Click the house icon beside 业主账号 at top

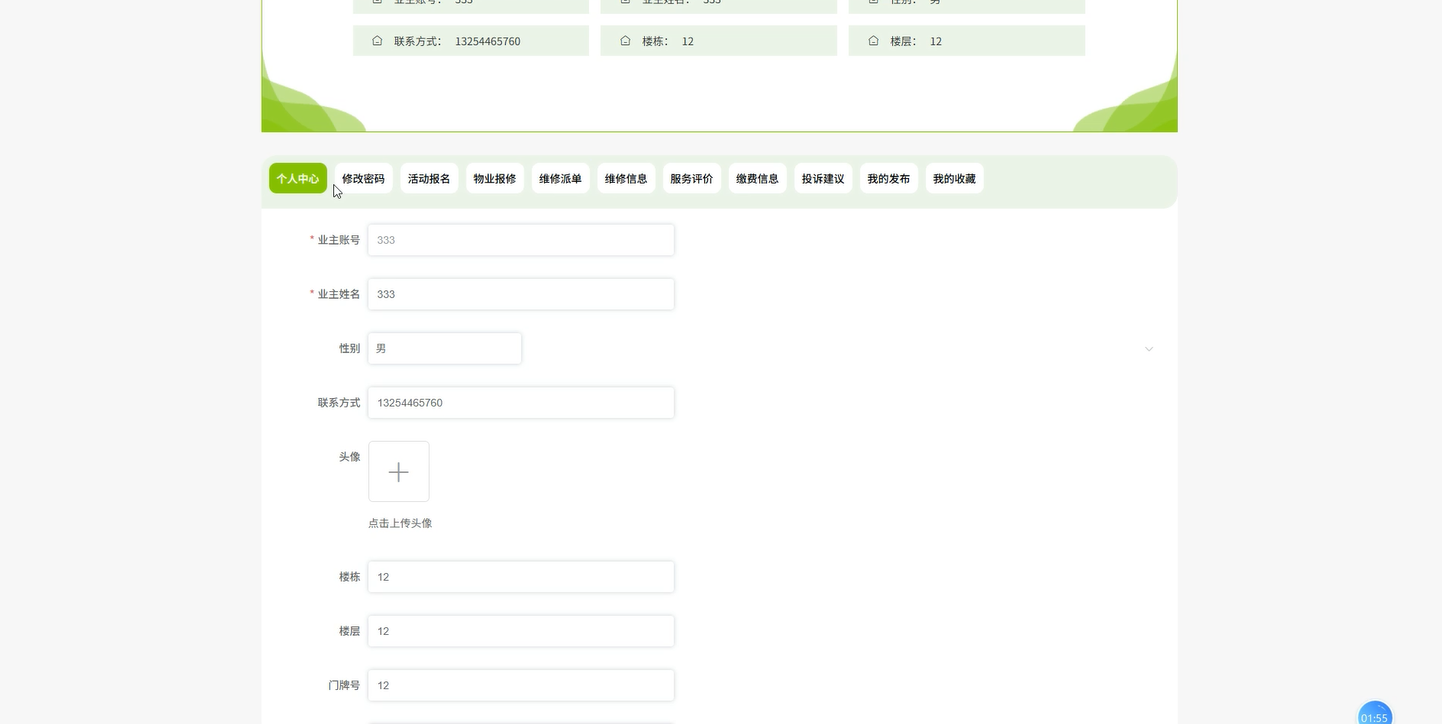point(376,1)
